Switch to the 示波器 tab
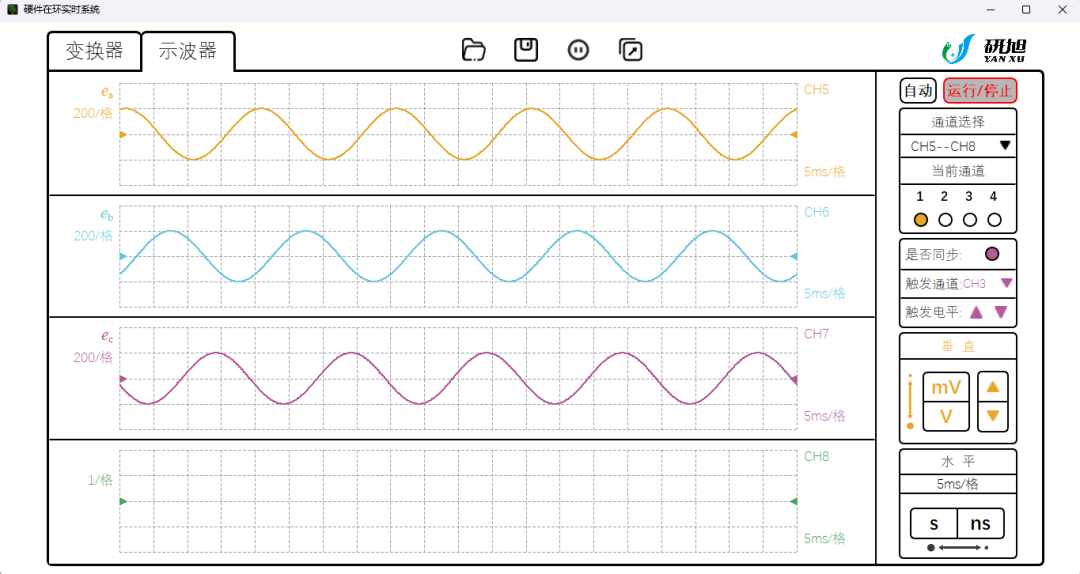1080x574 pixels. click(188, 51)
